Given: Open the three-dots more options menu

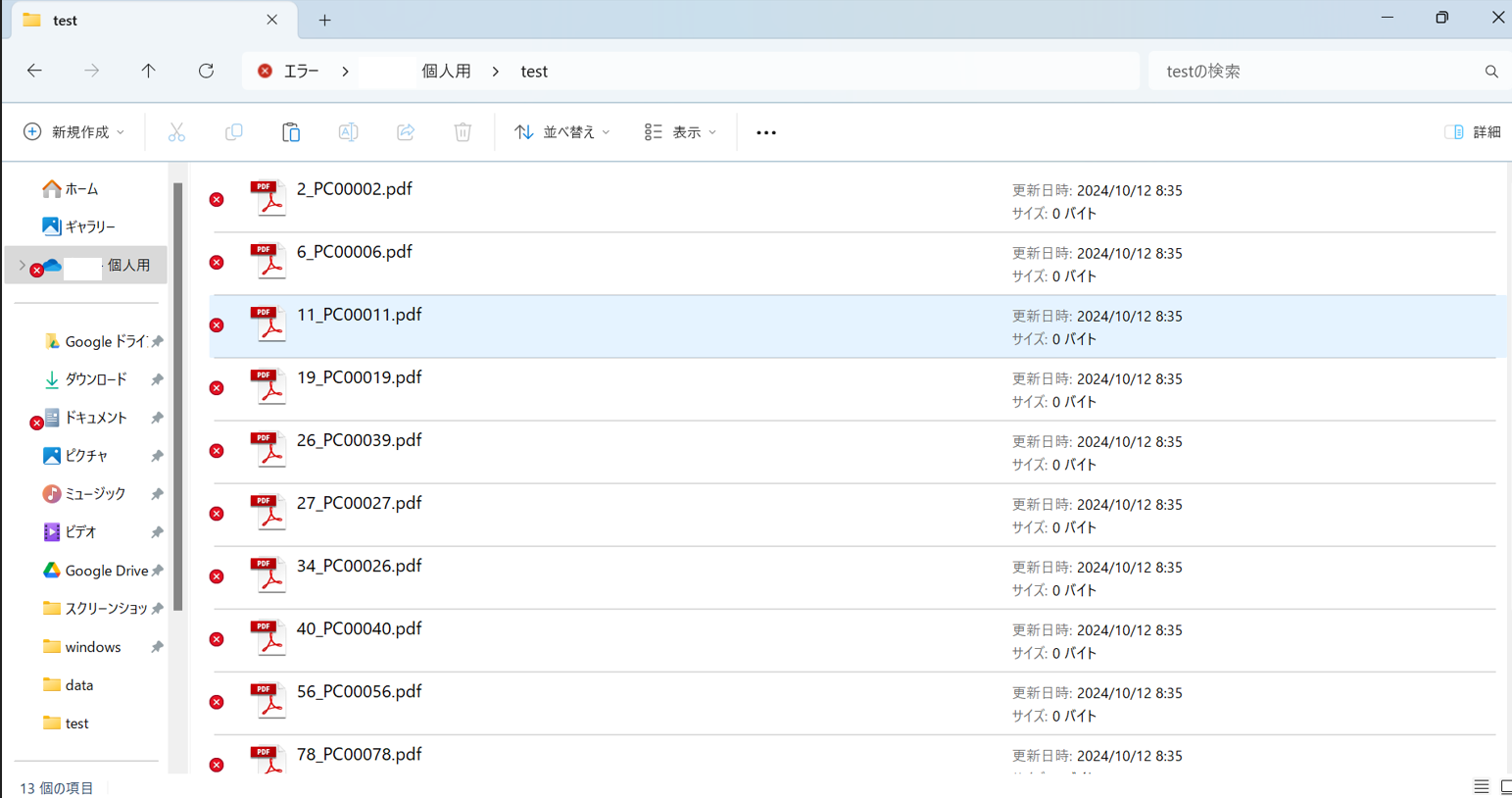Looking at the screenshot, I should coord(766,132).
